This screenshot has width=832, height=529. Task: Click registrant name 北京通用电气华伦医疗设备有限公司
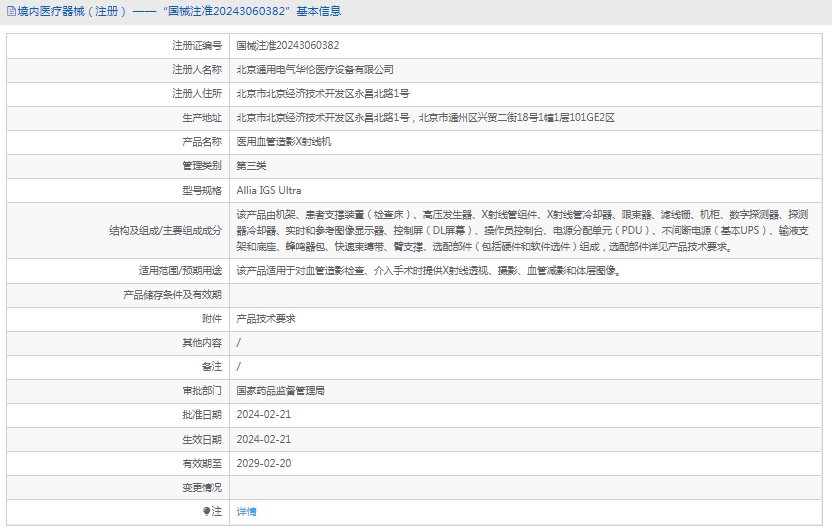(x=315, y=70)
